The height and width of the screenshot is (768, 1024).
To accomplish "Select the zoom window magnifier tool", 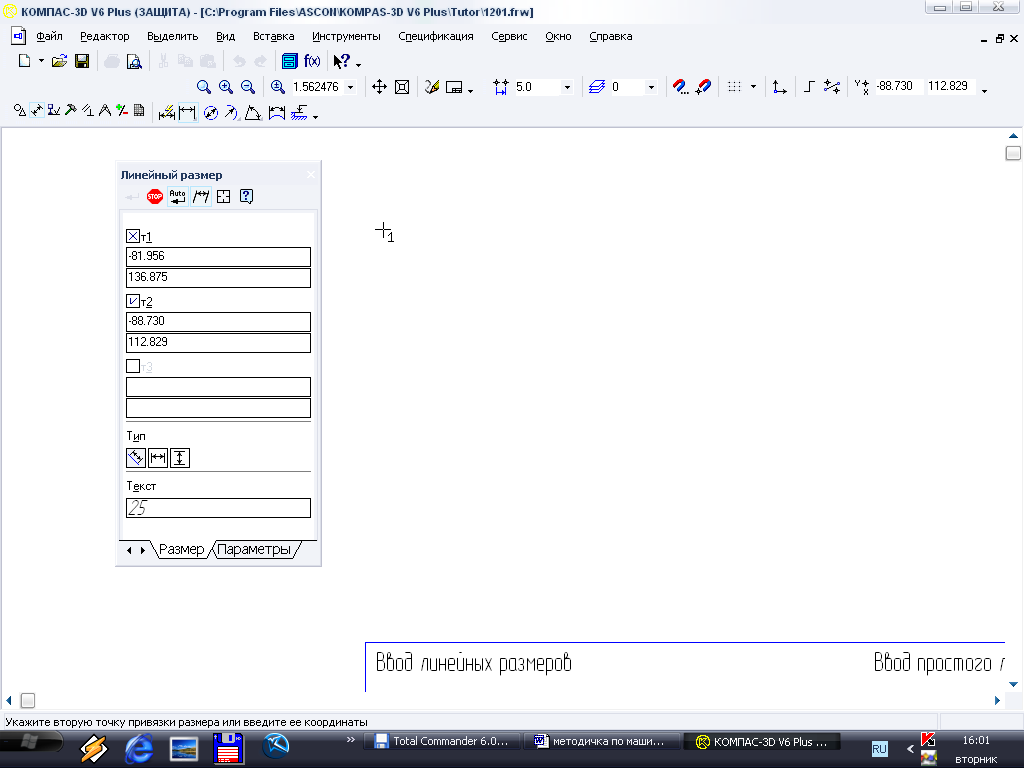I will pos(204,87).
